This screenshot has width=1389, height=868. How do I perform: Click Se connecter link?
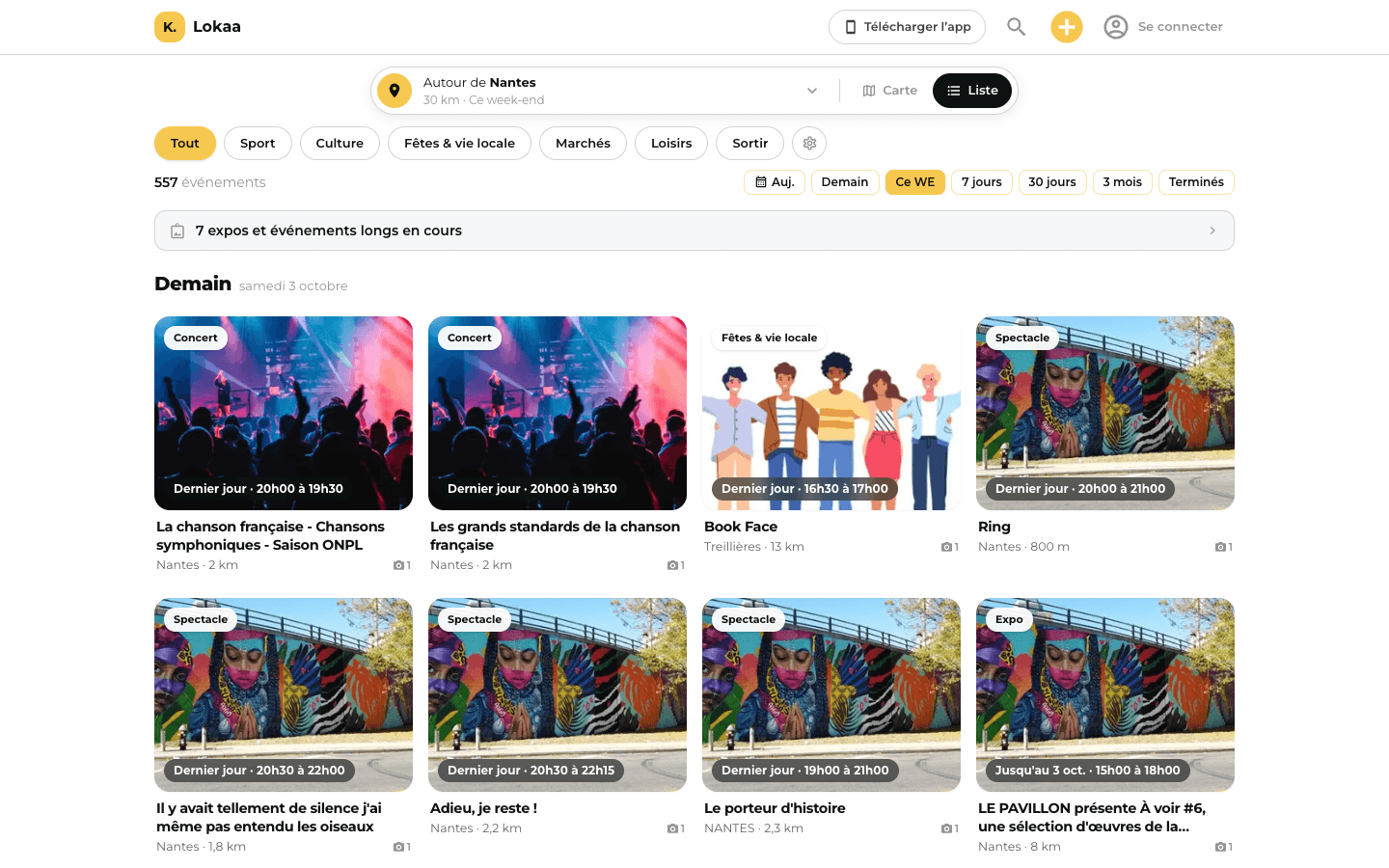pos(1181,27)
